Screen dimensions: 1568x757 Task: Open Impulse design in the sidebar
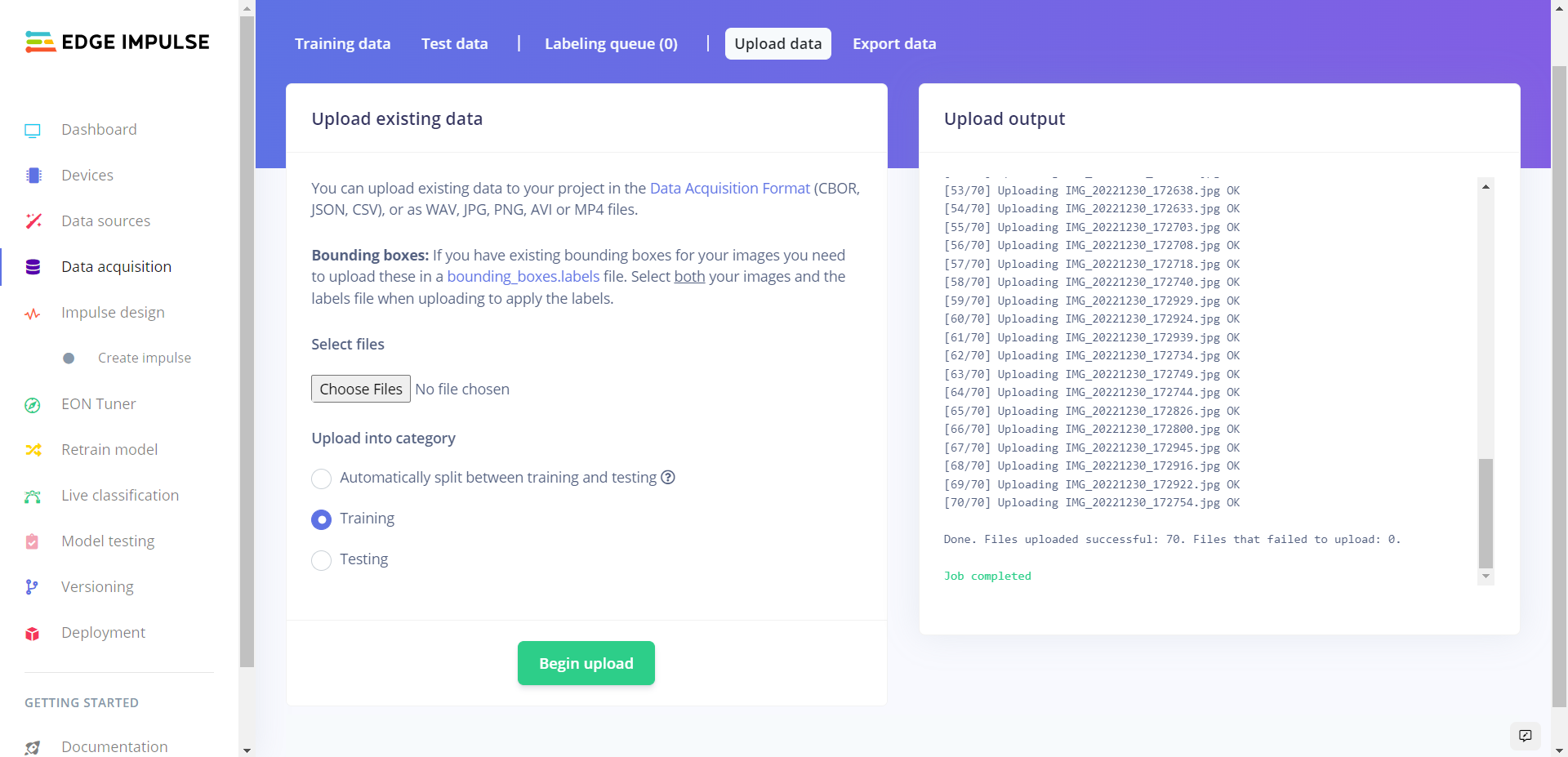click(113, 313)
